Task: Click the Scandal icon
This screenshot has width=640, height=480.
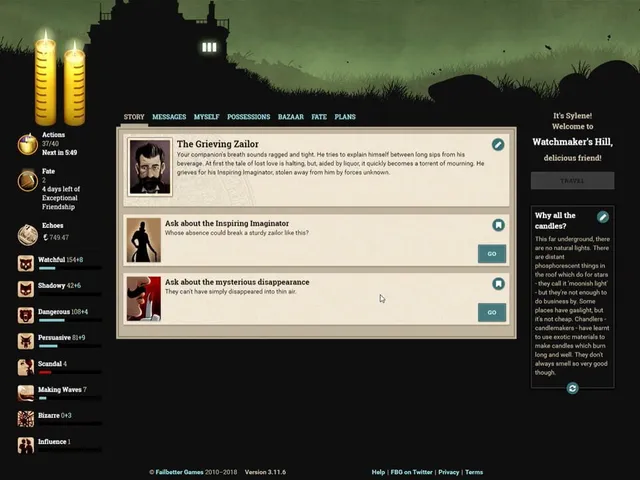Action: 26,367
